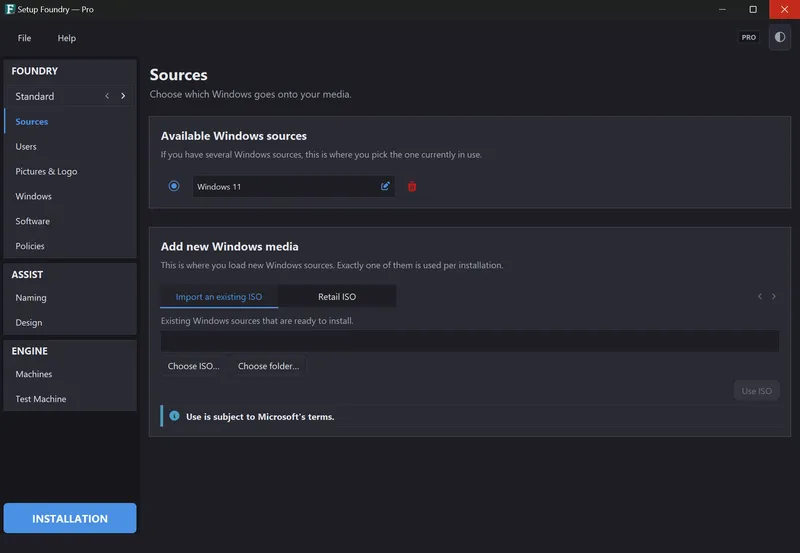Open the Policies page in sidebar
The width and height of the screenshot is (800, 553).
[70, 246]
